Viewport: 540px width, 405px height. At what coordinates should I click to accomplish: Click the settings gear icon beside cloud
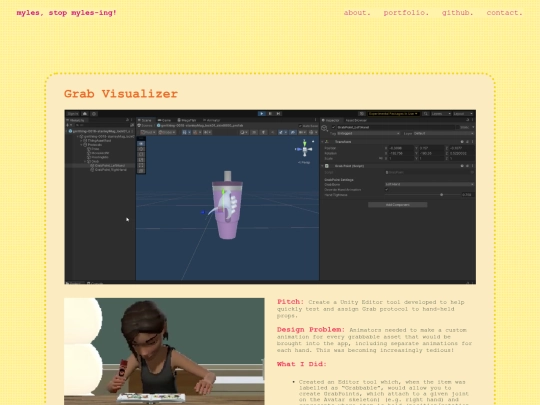pyautogui.click(x=94, y=113)
